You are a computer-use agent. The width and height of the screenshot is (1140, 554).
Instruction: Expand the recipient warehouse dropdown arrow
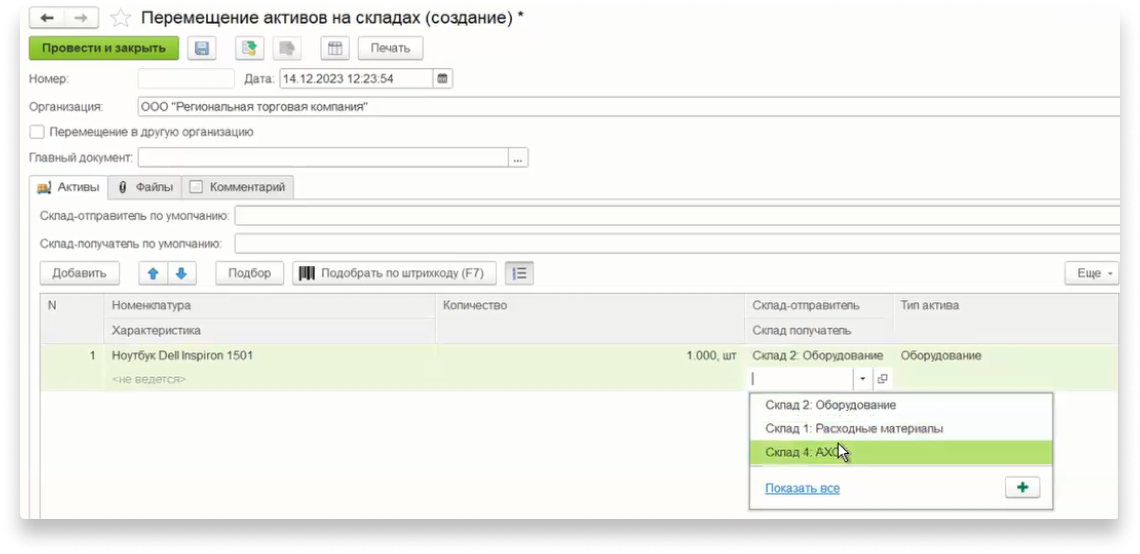click(x=863, y=379)
